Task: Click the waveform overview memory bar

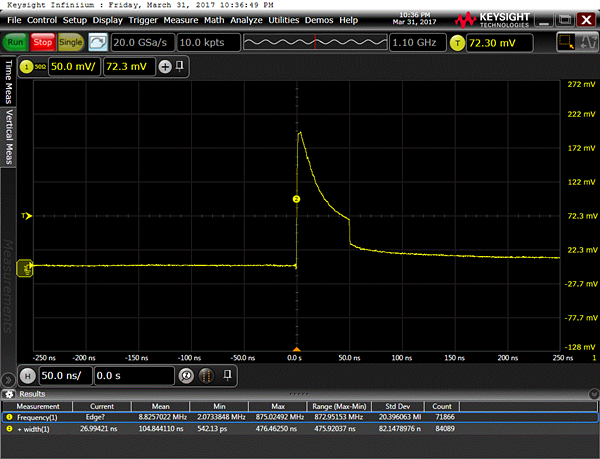Action: point(315,42)
